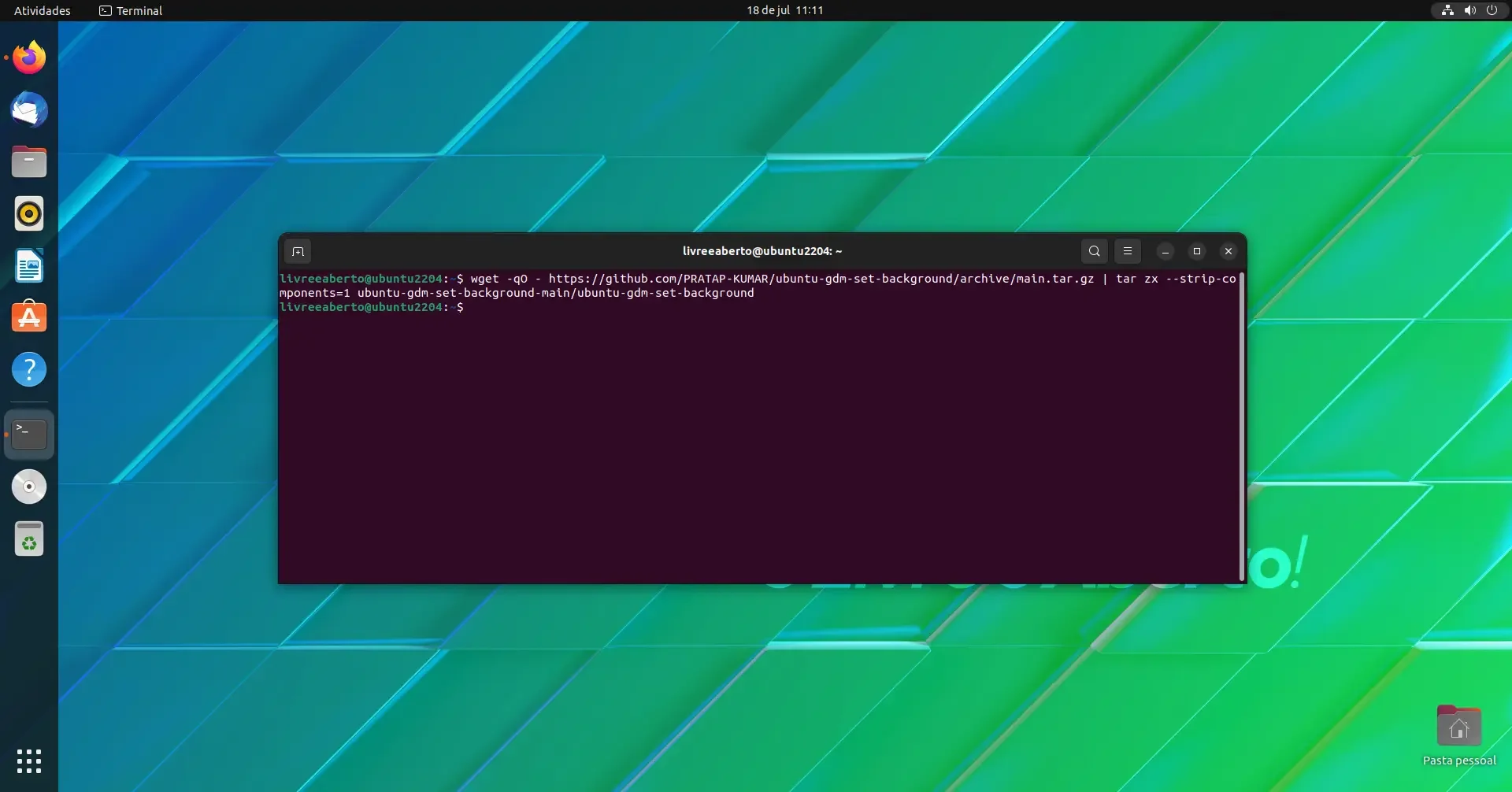Click the empty prompt line in terminal
The image size is (1512, 792).
coord(372,307)
